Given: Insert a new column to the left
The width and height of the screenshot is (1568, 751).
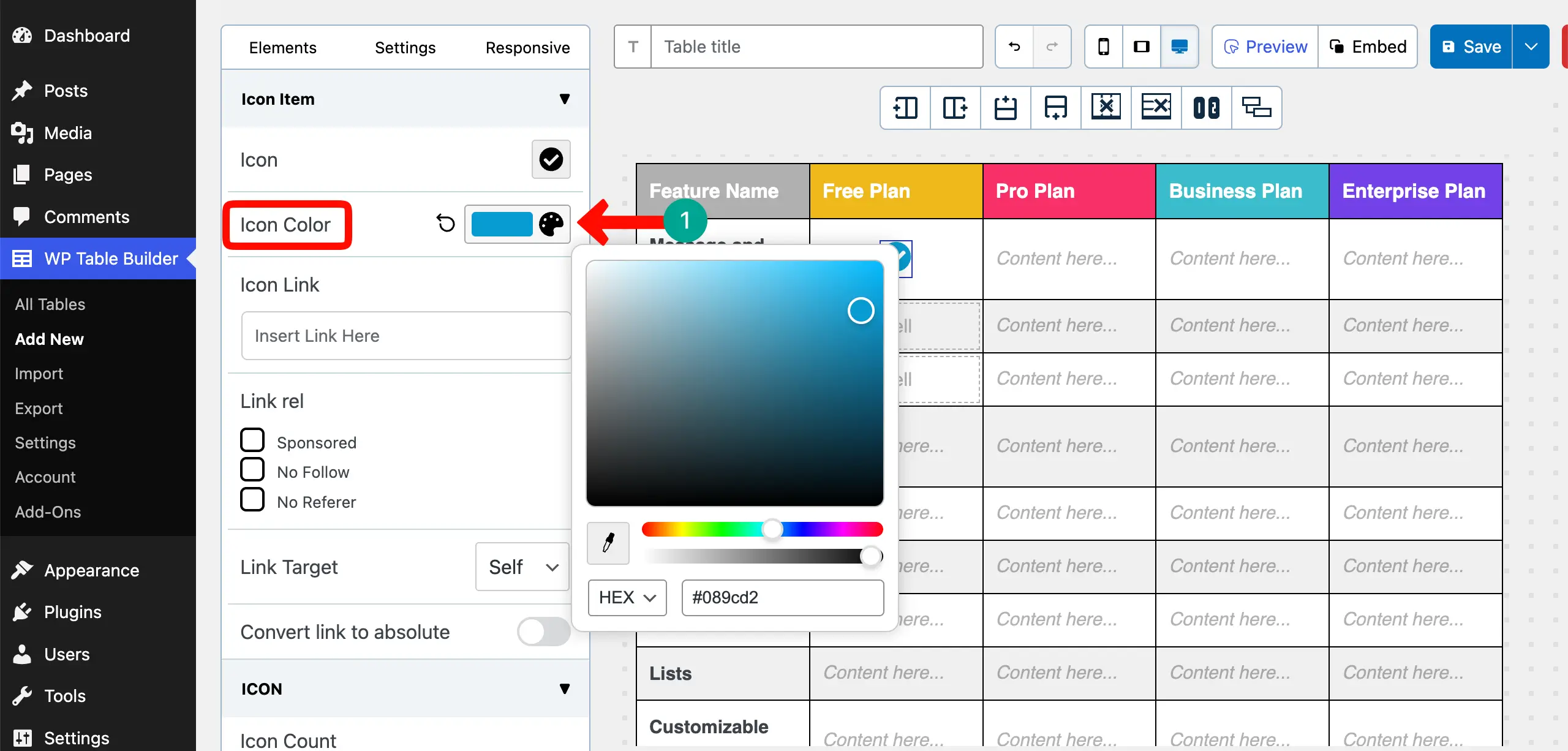Looking at the screenshot, I should 905,108.
